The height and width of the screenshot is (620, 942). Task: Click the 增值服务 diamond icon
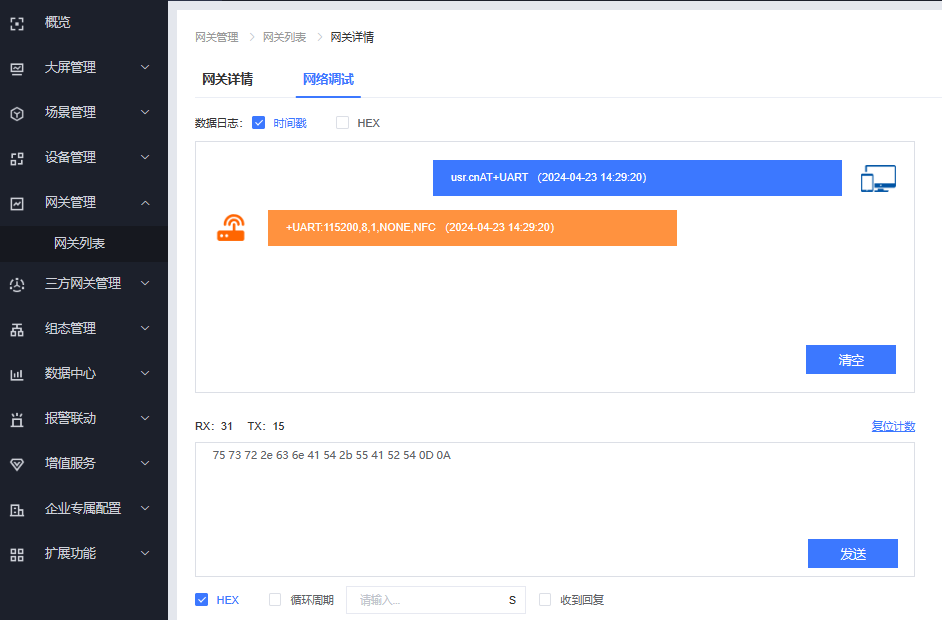pos(17,464)
